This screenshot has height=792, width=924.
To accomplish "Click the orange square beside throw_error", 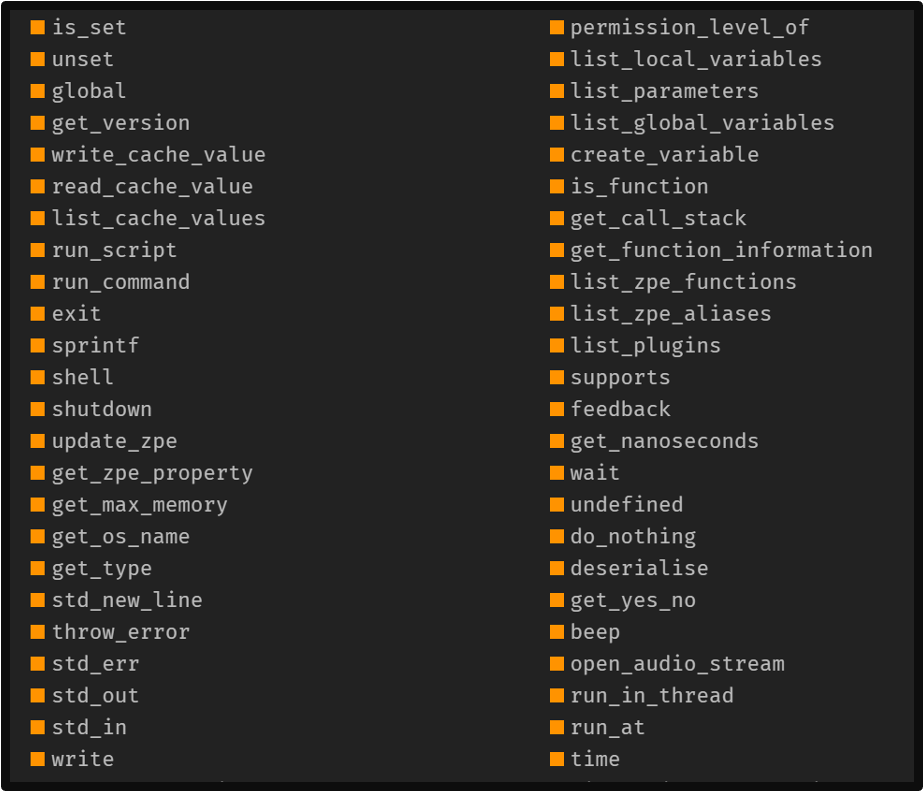I will pos(38,632).
